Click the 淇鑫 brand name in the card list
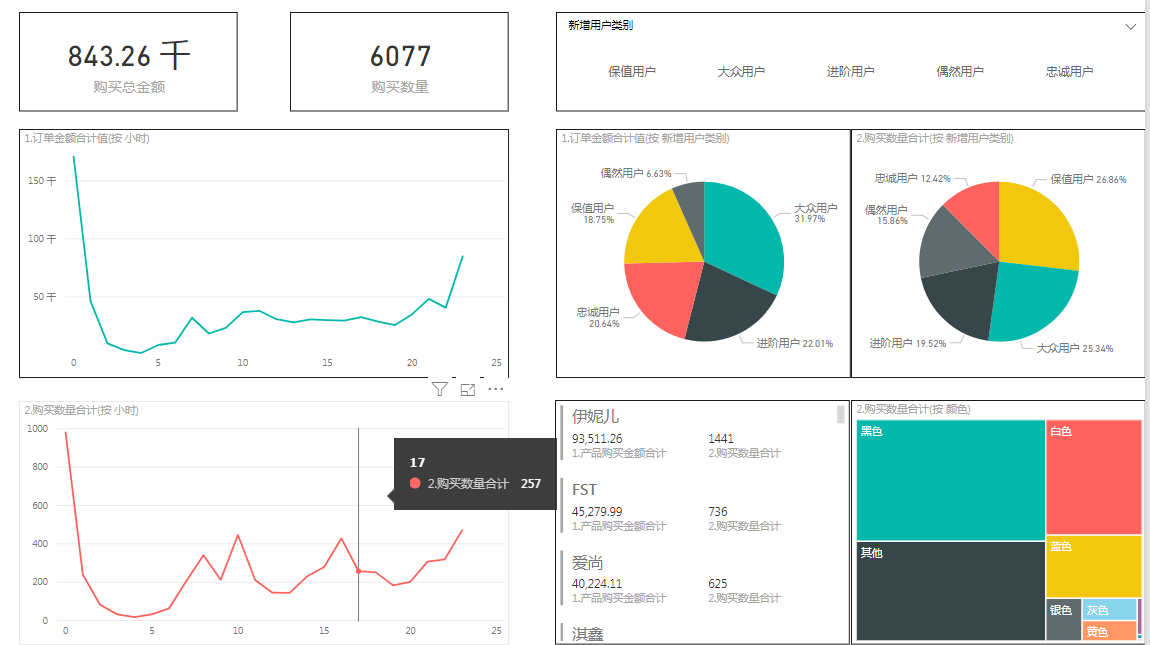The height and width of the screenshot is (645, 1150). [x=587, y=634]
